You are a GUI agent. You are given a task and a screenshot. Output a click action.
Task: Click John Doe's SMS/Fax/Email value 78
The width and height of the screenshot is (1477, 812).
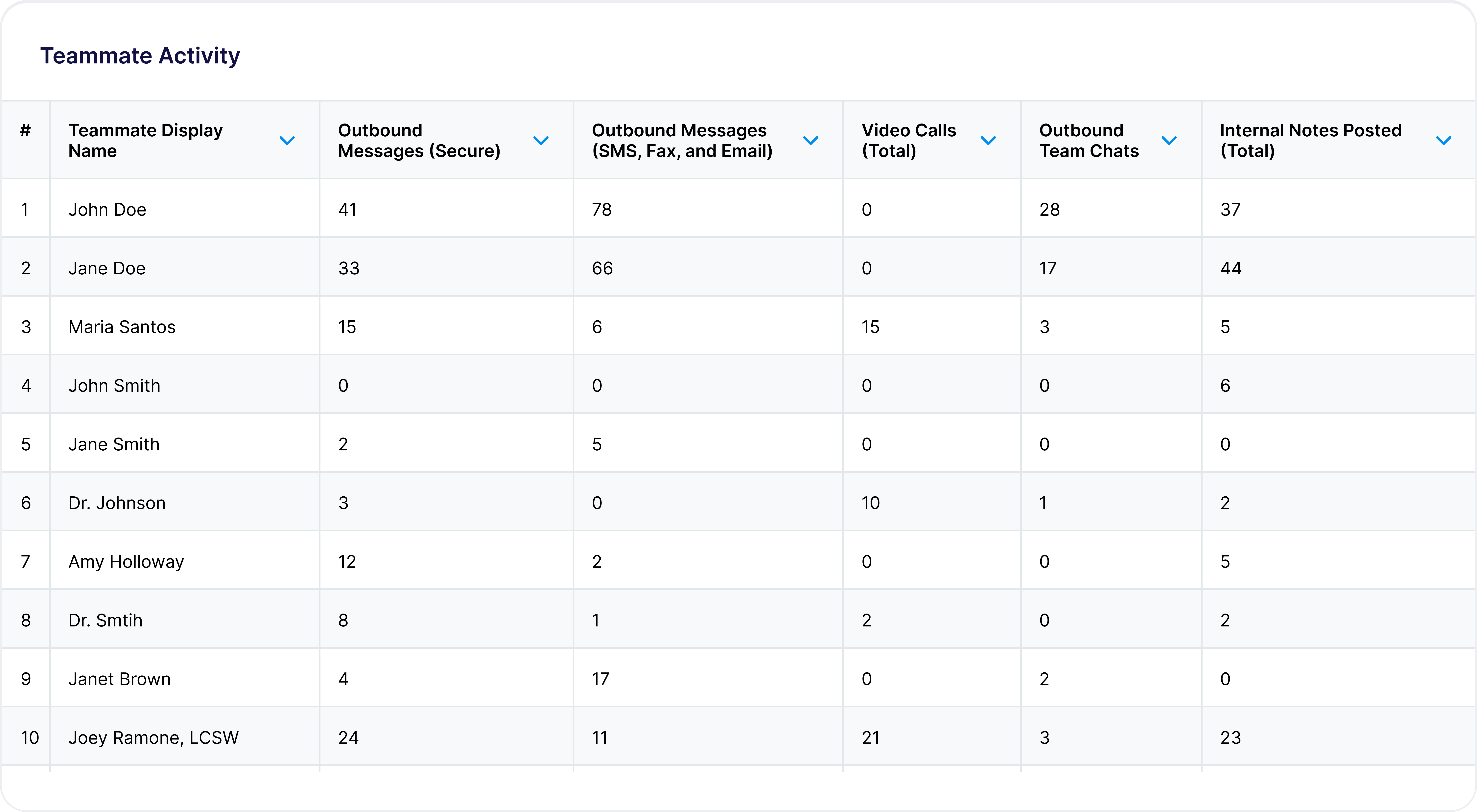coord(602,210)
